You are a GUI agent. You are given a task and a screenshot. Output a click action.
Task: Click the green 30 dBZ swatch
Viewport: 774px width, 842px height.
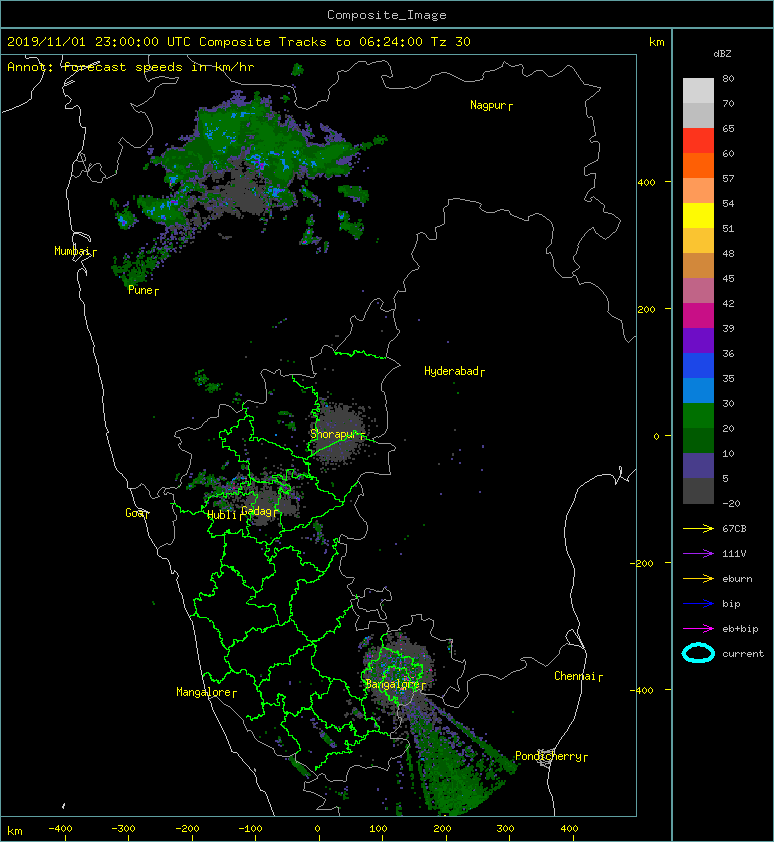[698, 415]
